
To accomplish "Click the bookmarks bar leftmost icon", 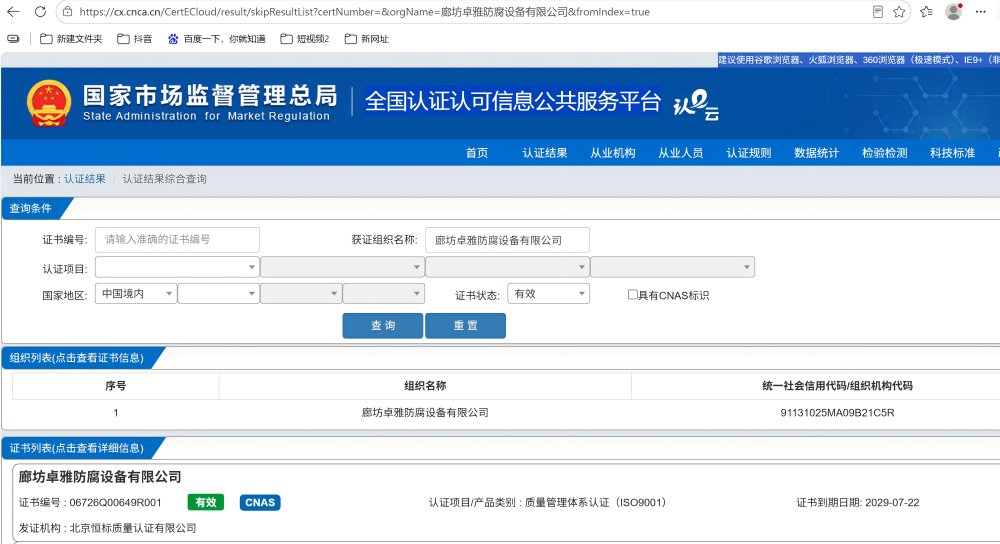I will pos(13,39).
